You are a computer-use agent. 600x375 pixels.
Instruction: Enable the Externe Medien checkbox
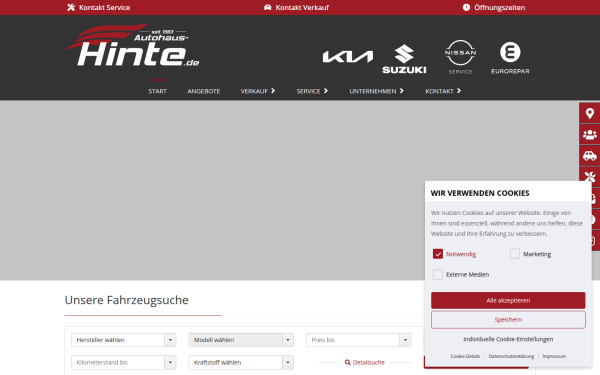point(438,274)
